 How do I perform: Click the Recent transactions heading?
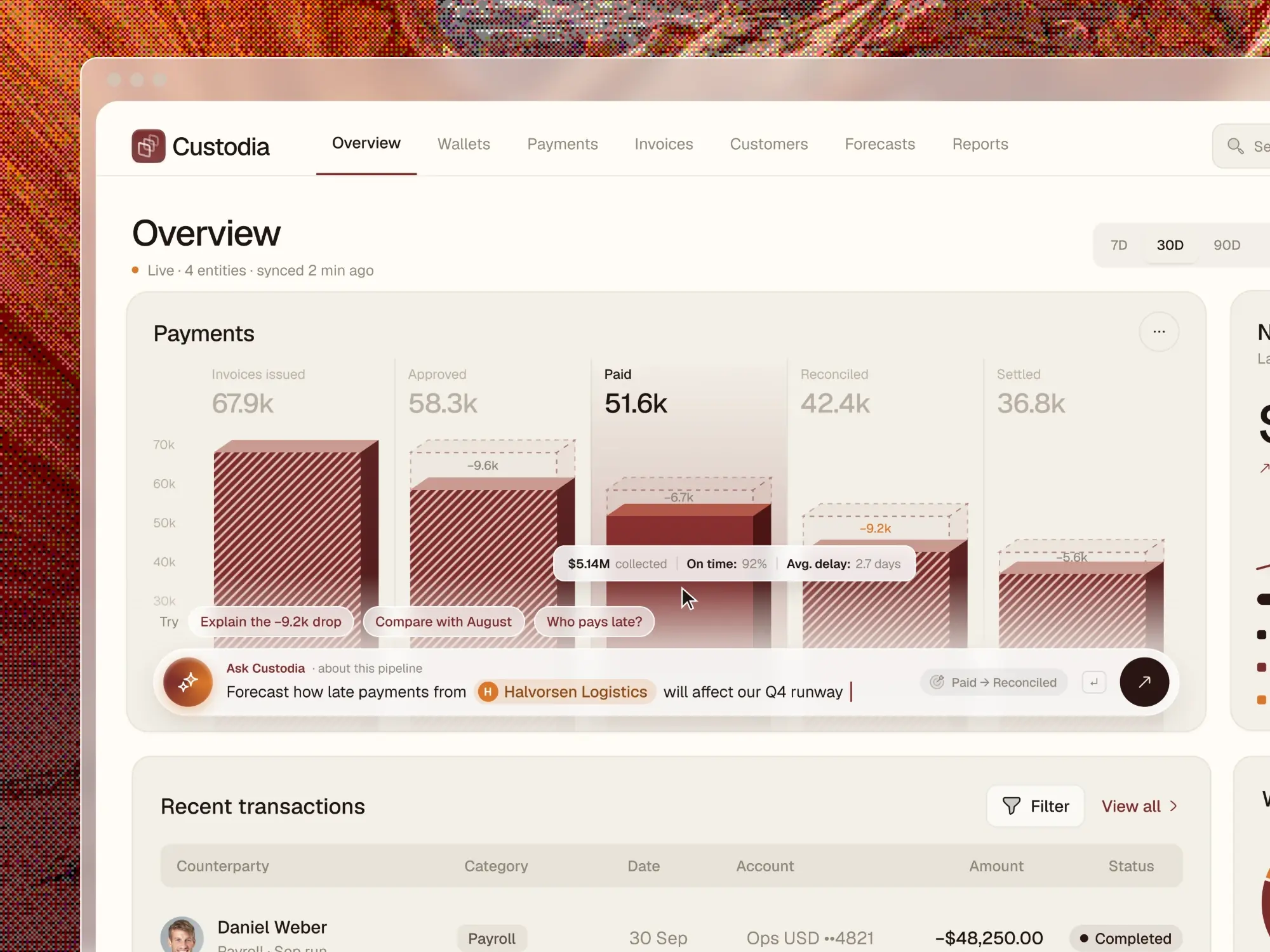[x=262, y=806]
